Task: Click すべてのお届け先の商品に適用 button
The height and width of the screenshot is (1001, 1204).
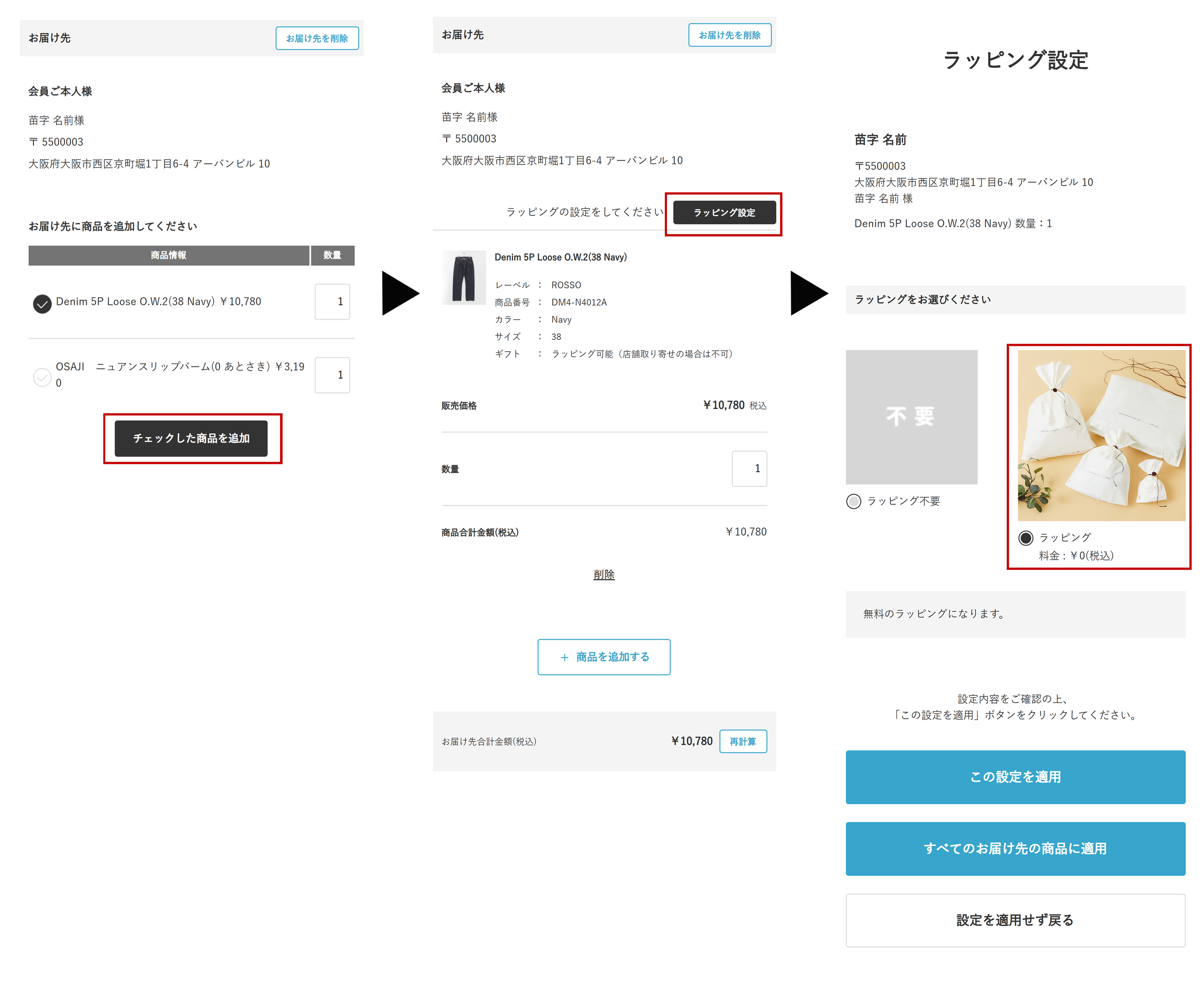Action: (1015, 848)
